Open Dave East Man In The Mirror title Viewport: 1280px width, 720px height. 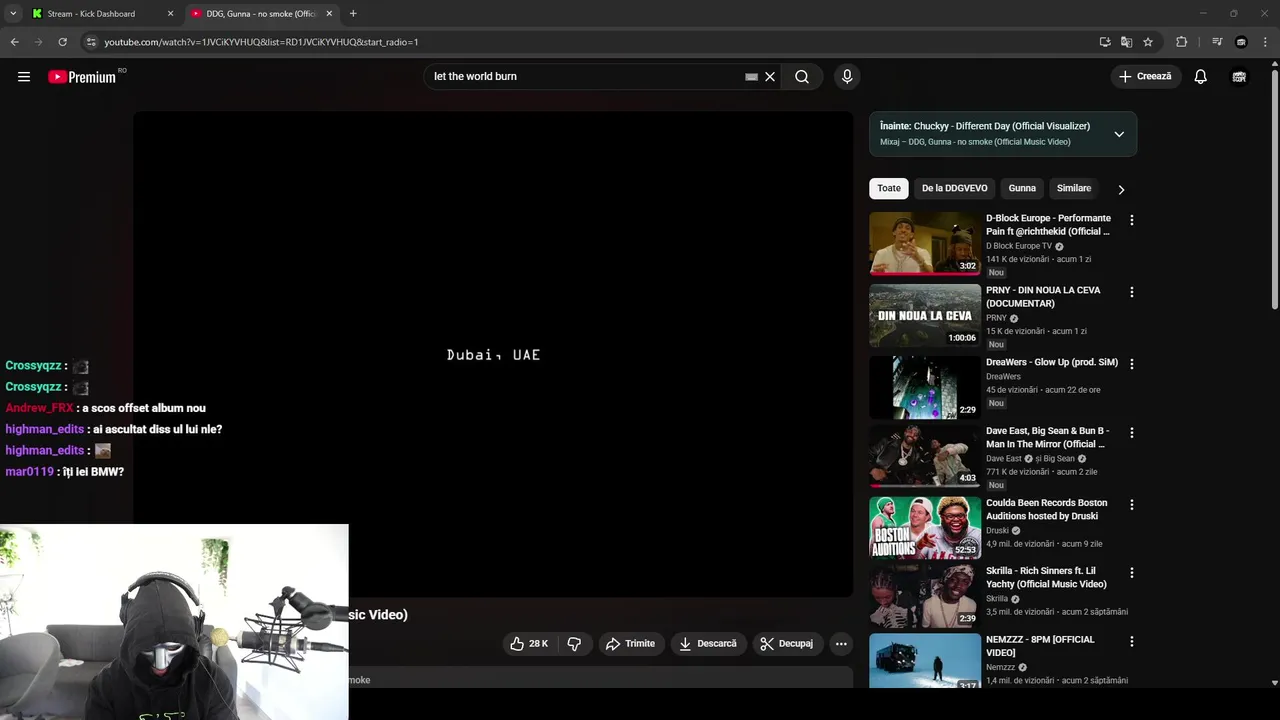coord(1047,437)
